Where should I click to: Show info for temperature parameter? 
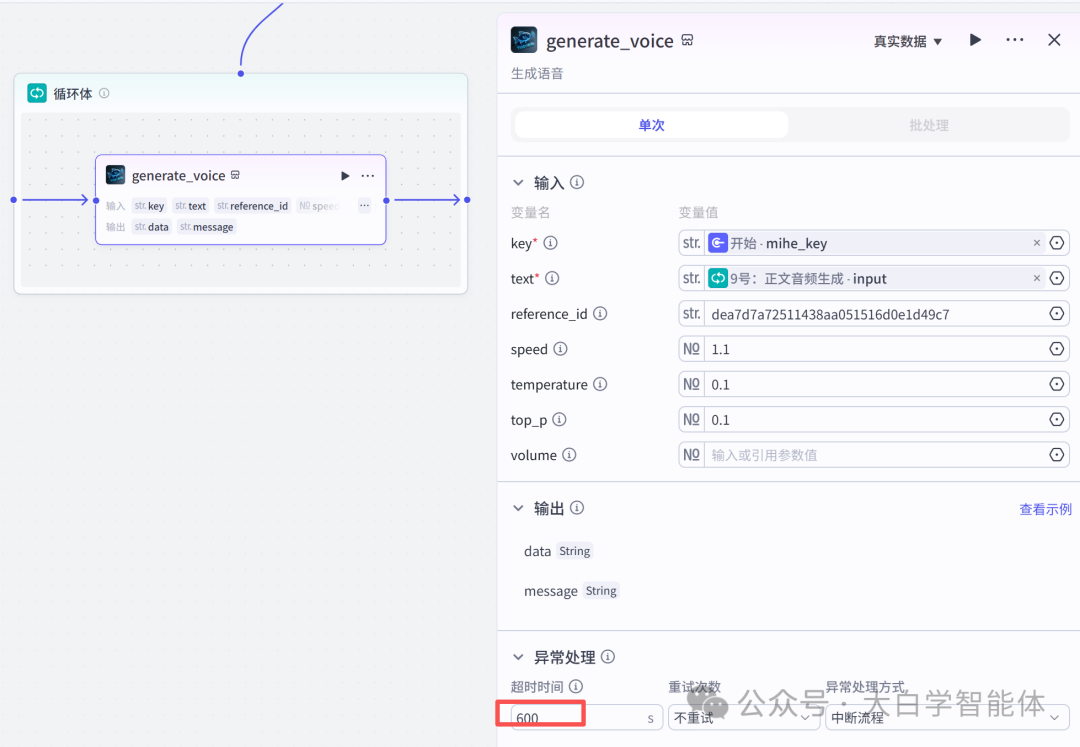(x=600, y=383)
